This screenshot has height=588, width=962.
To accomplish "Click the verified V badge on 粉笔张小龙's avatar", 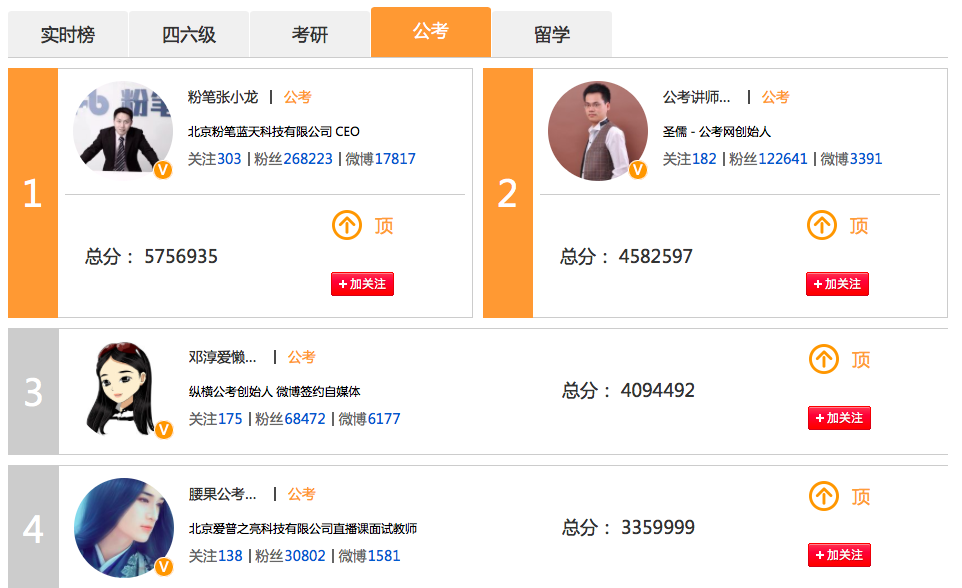I will (163, 170).
